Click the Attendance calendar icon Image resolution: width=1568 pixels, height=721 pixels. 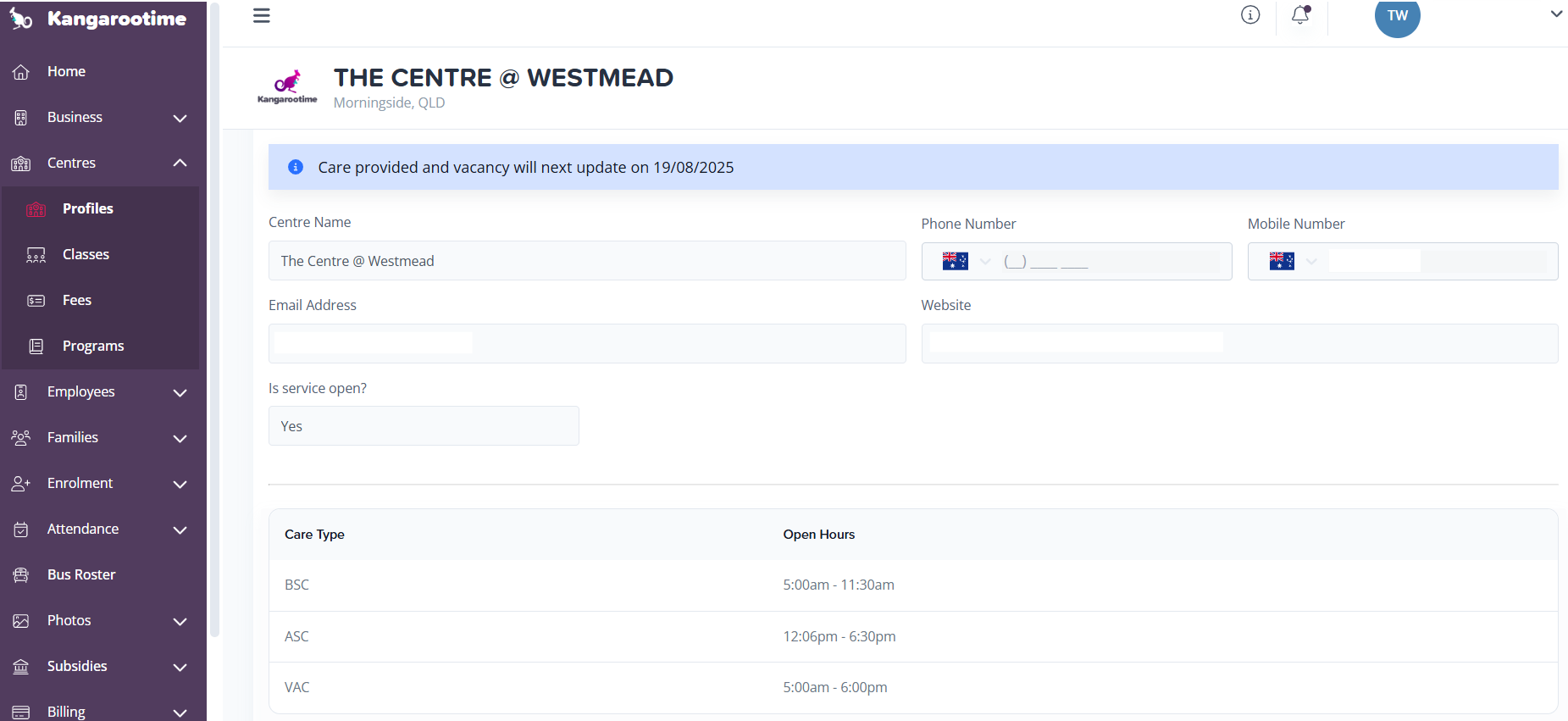point(21,530)
